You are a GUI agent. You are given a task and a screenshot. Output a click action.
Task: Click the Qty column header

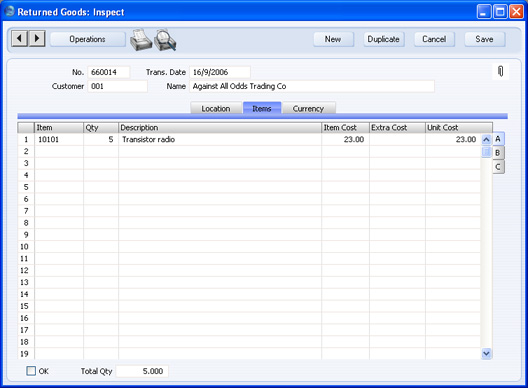point(101,128)
